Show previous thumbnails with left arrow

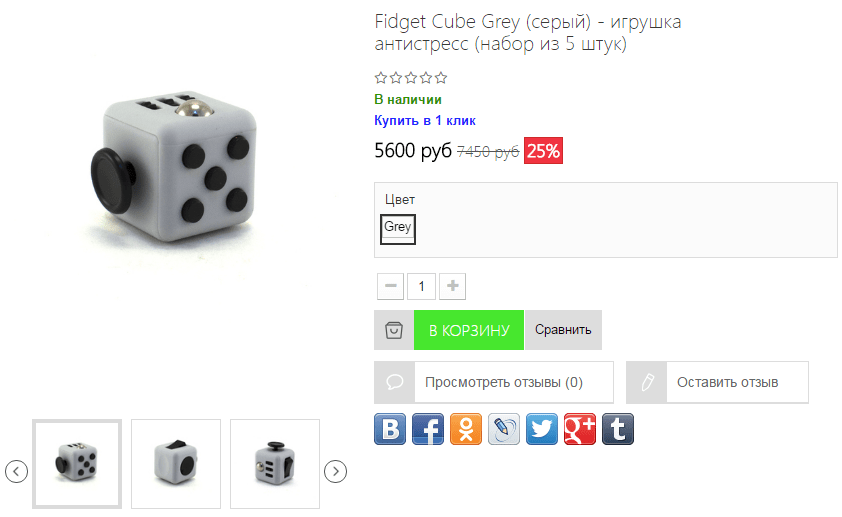17,471
